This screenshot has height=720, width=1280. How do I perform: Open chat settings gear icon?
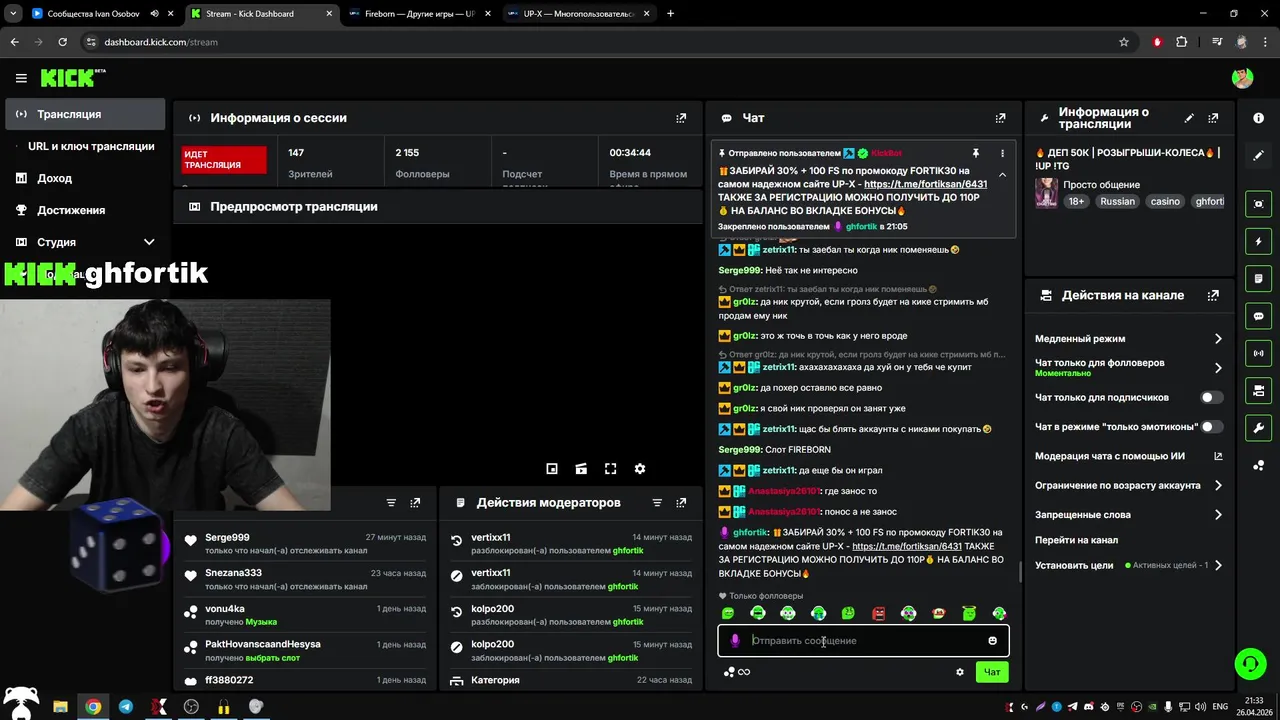coord(960,672)
